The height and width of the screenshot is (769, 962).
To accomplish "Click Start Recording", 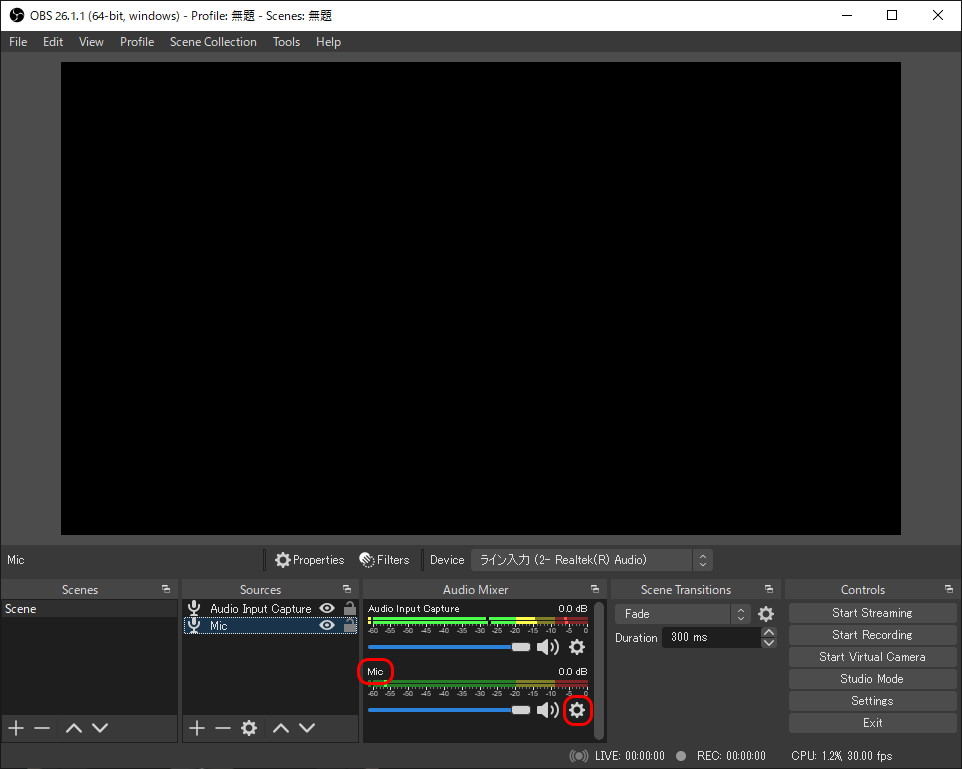I will pos(872,635).
